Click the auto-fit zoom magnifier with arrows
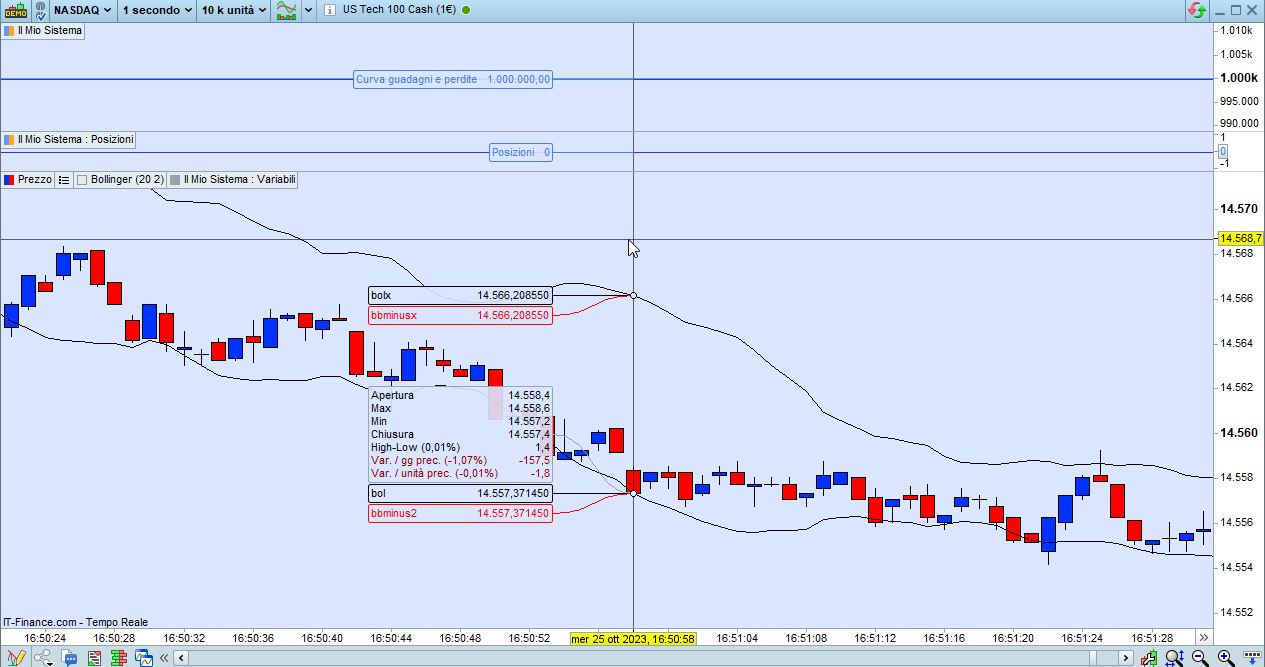 point(1175,658)
